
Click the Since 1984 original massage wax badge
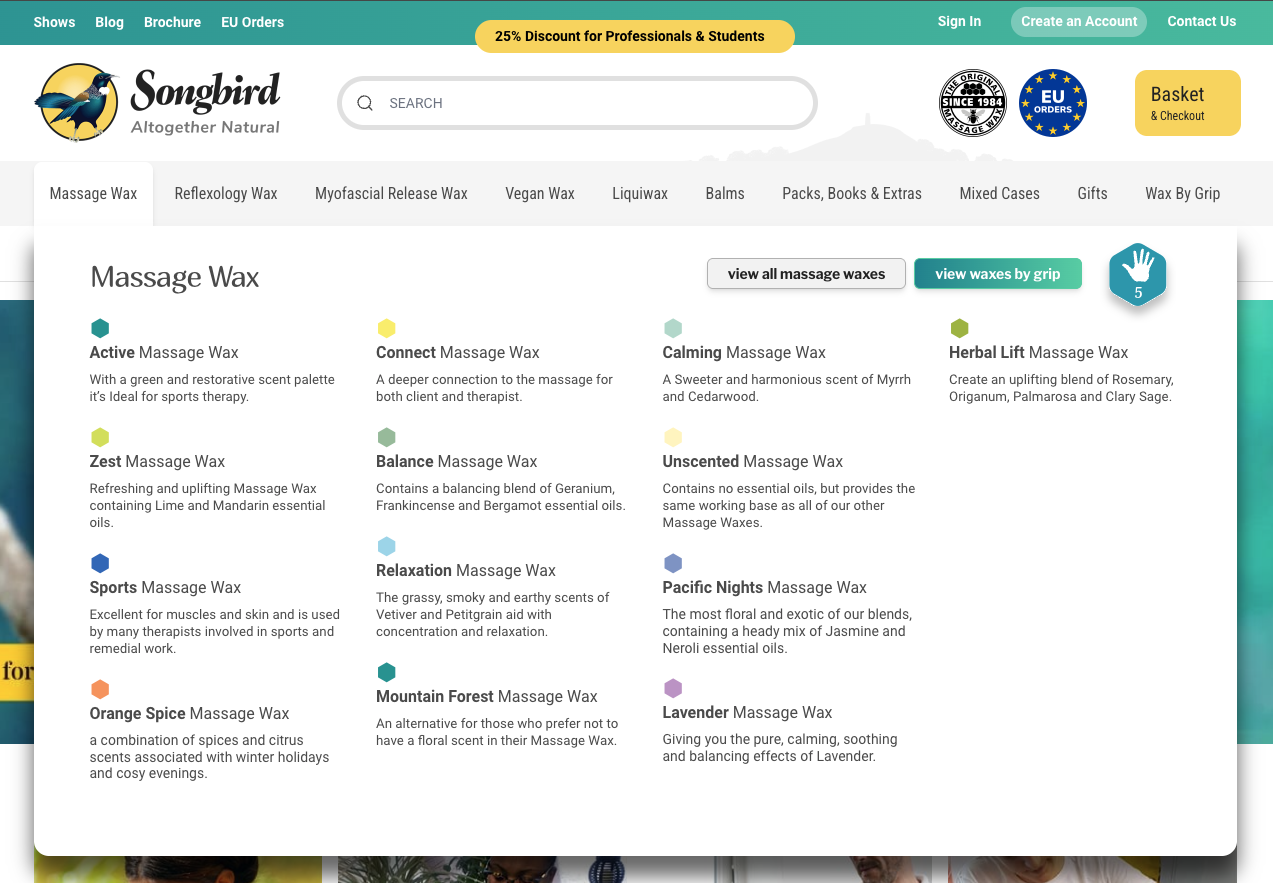(972, 103)
